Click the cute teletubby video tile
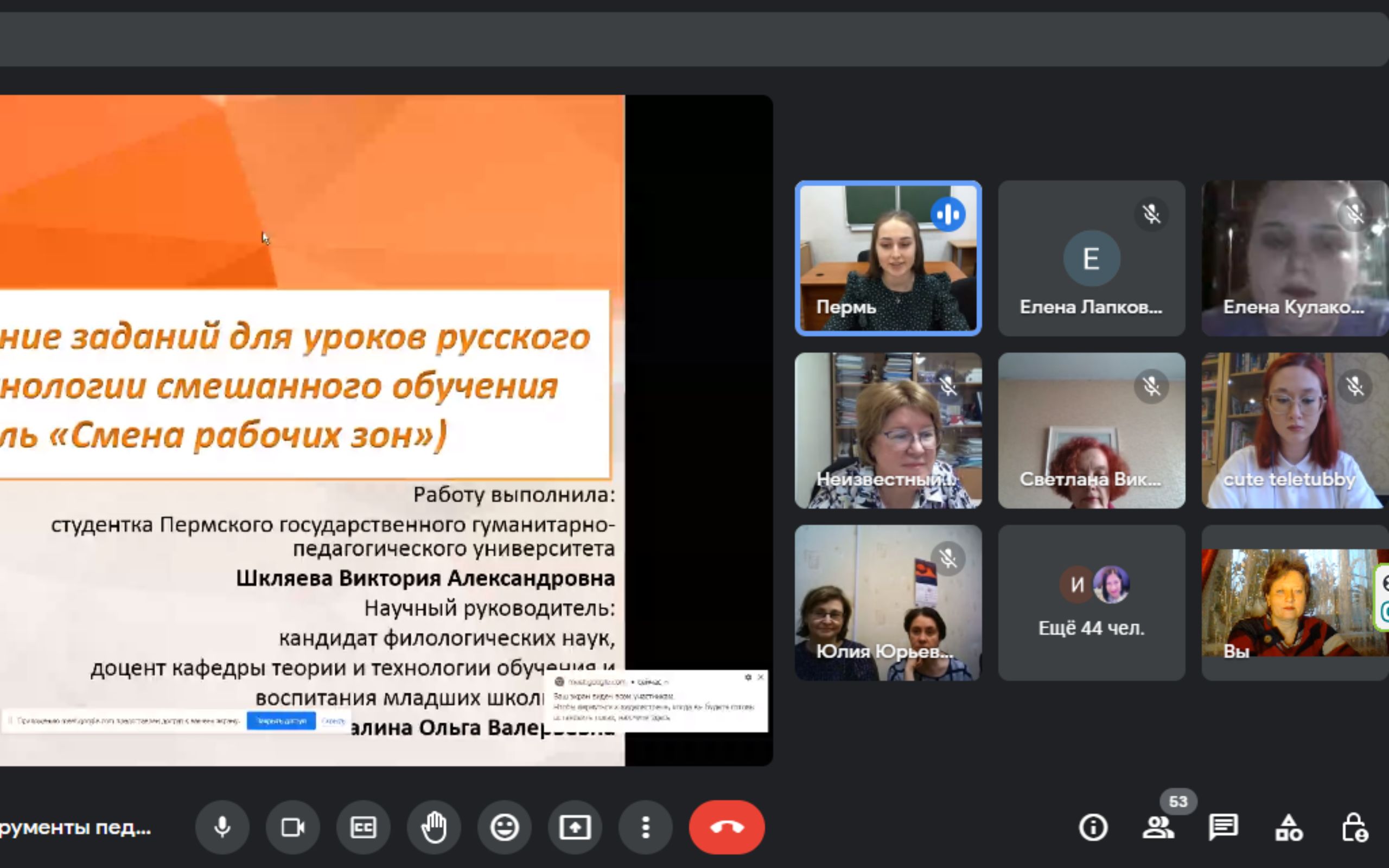 coord(1294,431)
